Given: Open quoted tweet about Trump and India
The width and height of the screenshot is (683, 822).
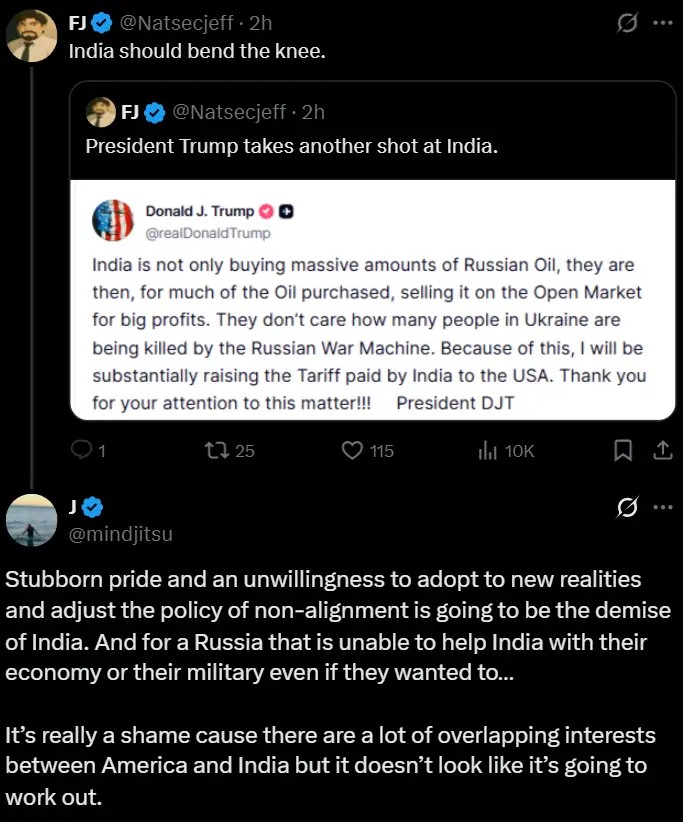Looking at the screenshot, I should coord(373,251).
